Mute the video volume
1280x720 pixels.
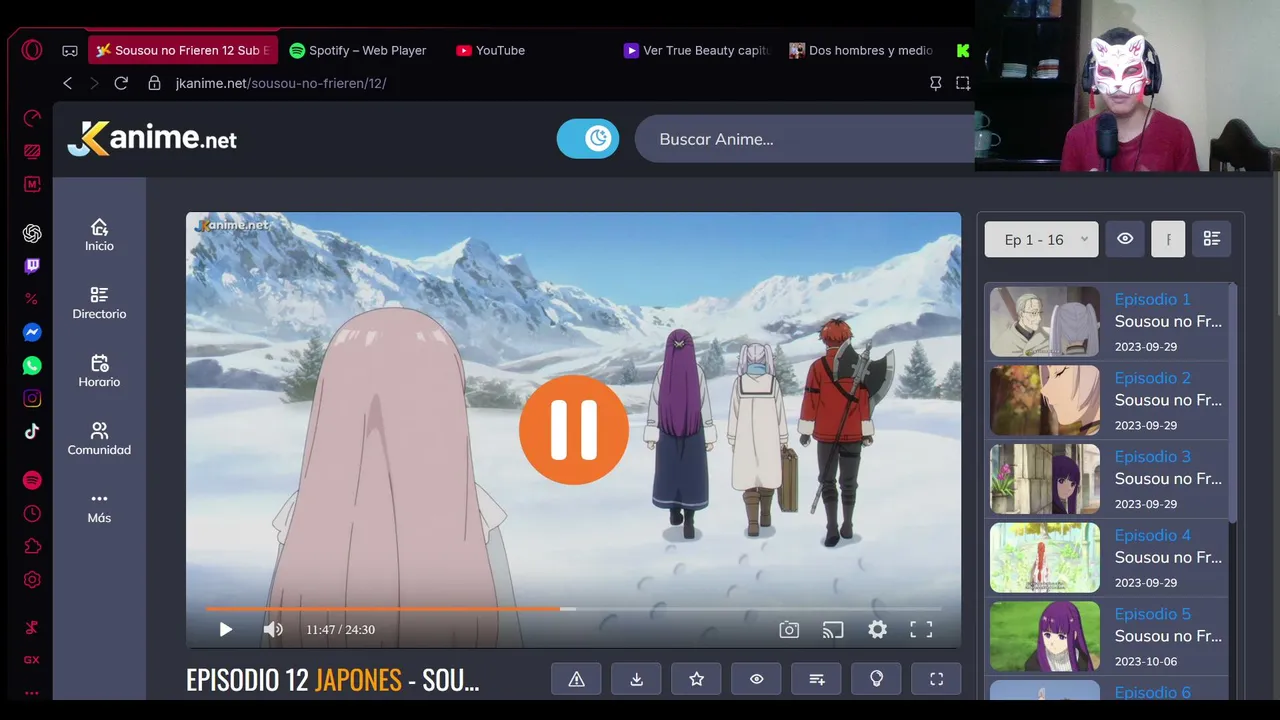click(x=273, y=629)
